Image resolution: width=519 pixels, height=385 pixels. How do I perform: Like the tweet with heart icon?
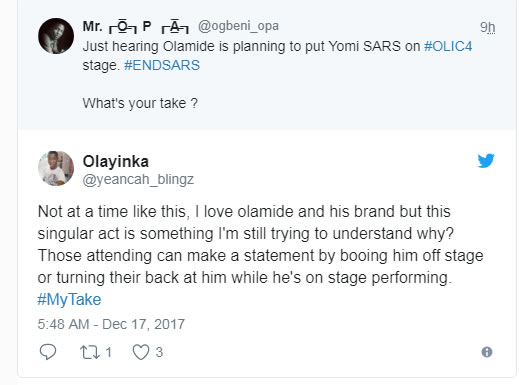point(141,352)
